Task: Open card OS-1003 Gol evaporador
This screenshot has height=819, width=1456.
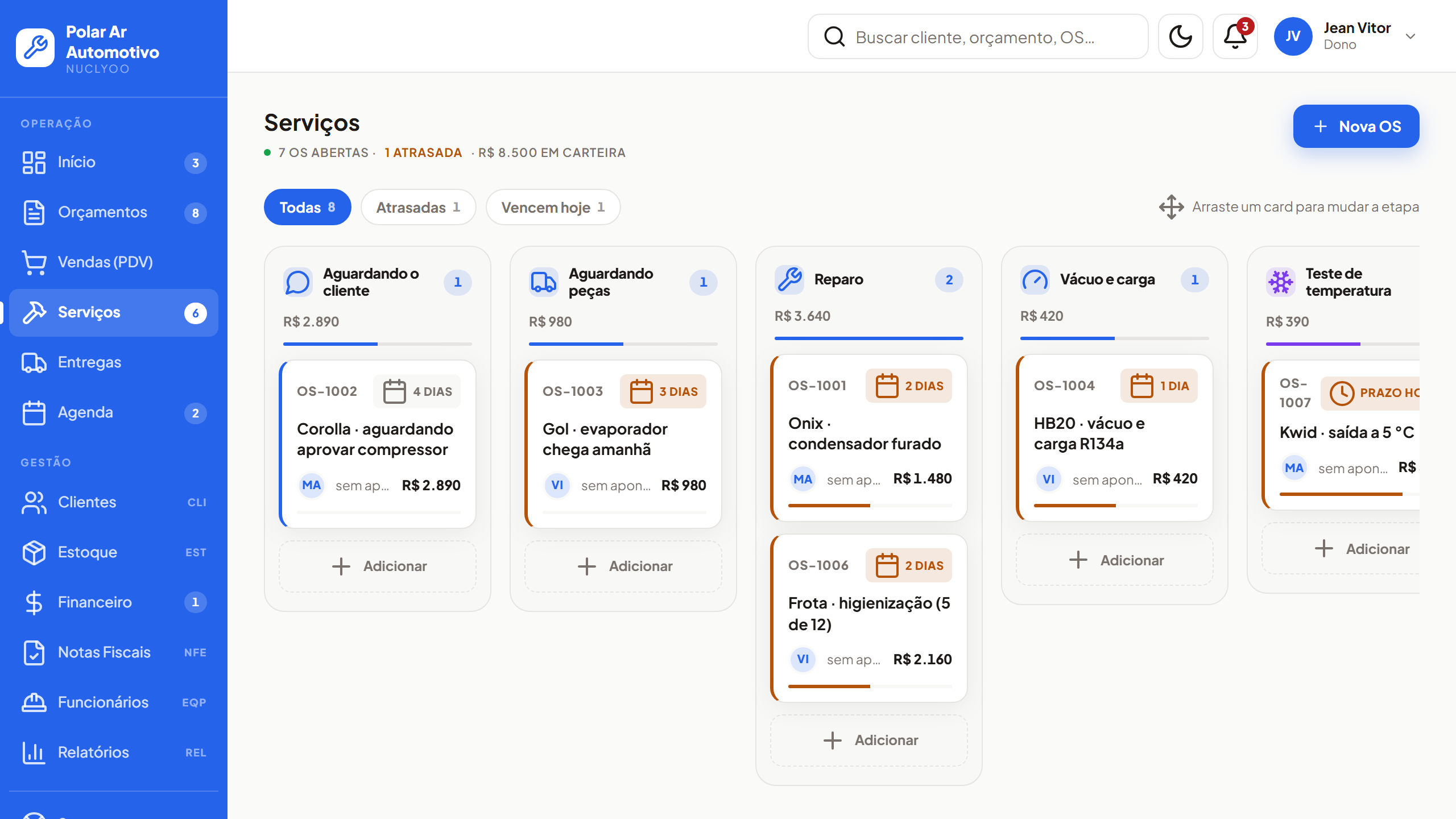Action: [623, 444]
